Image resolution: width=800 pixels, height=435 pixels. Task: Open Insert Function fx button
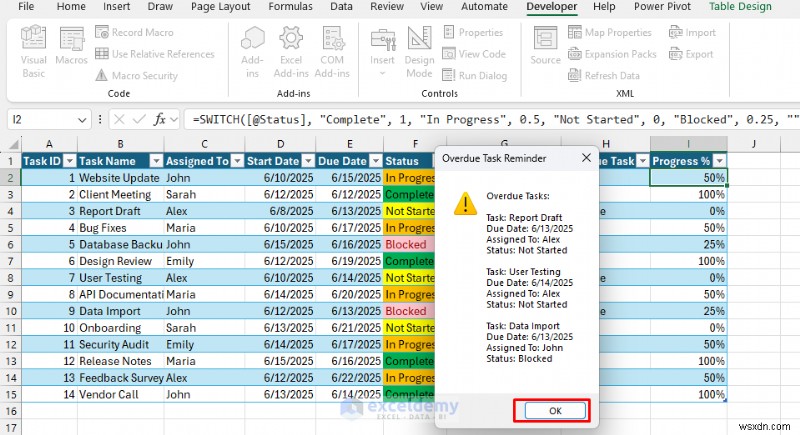tap(160, 119)
